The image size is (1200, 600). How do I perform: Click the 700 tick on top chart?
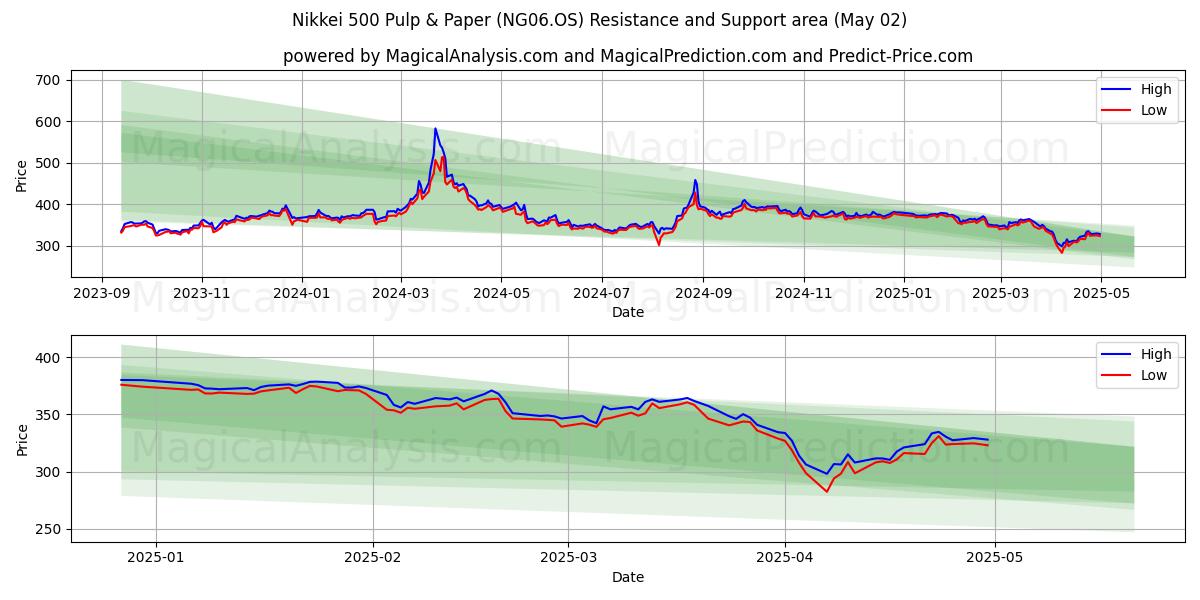coord(48,80)
